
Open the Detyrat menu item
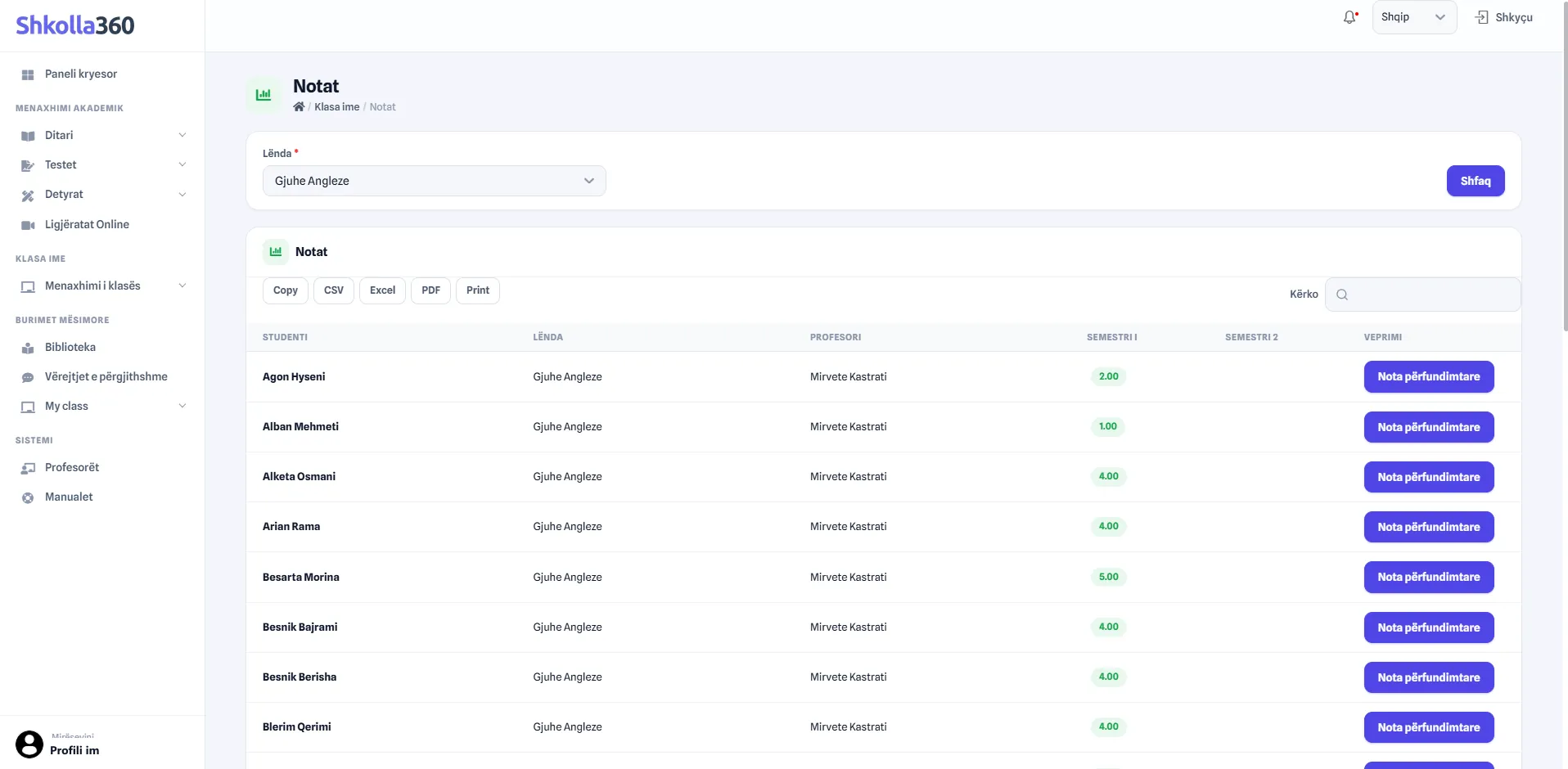click(102, 195)
